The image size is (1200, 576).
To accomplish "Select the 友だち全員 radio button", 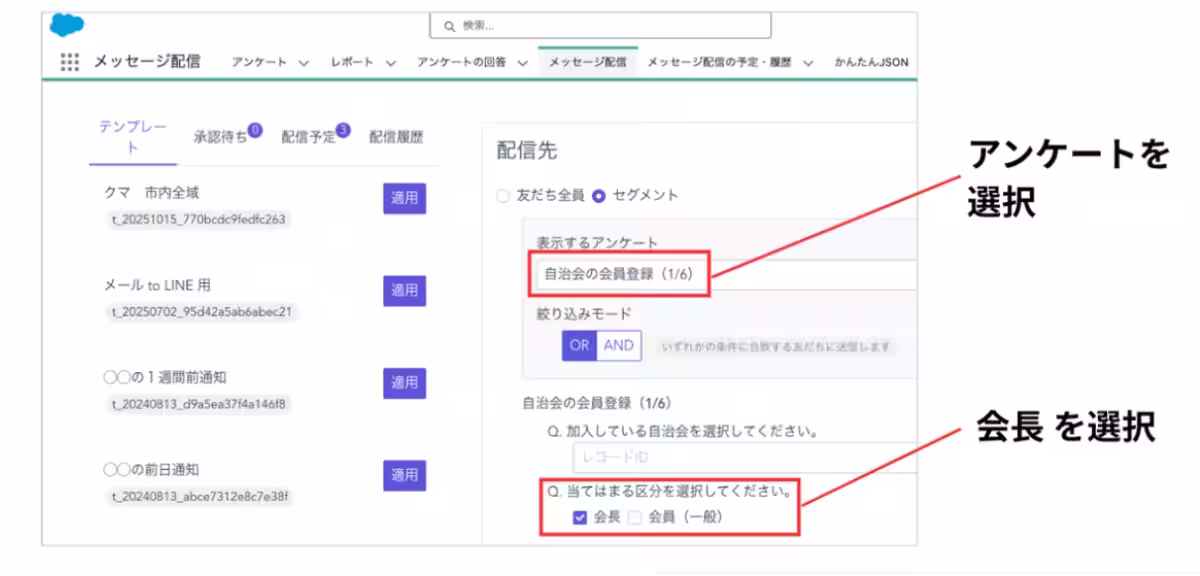I will click(x=502, y=196).
